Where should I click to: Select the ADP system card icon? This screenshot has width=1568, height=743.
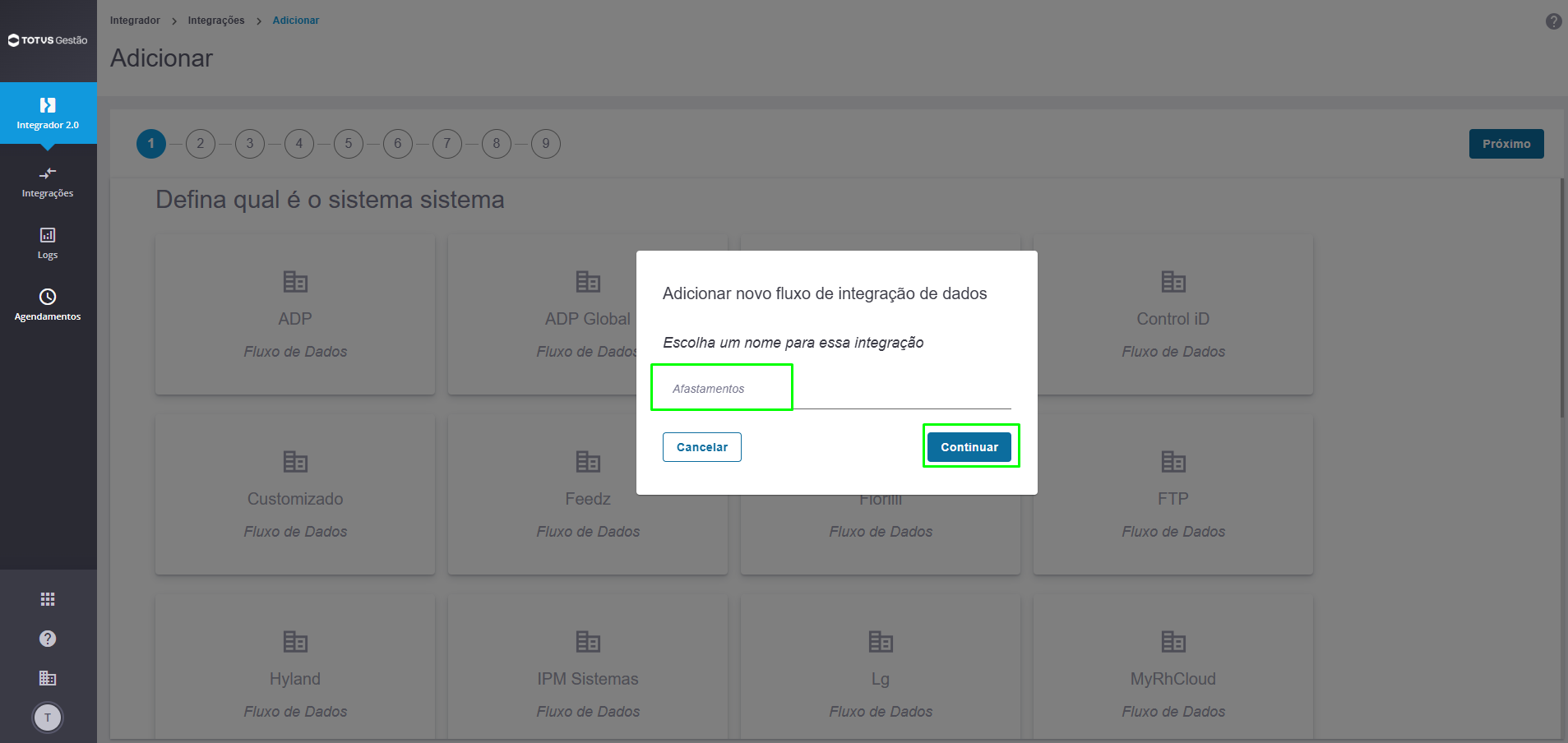click(295, 282)
